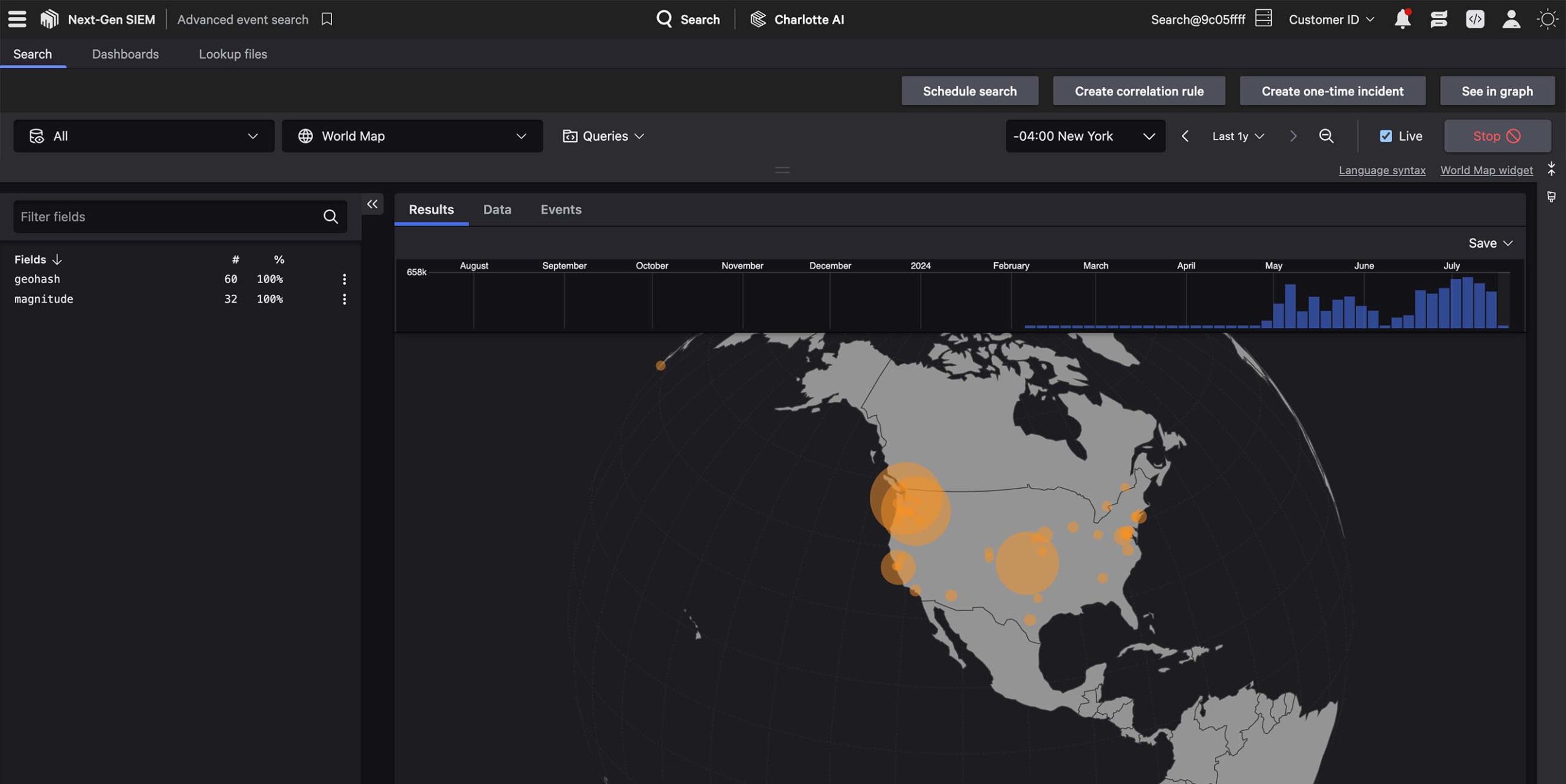
Task: Click the See in graph button
Action: tap(1497, 91)
